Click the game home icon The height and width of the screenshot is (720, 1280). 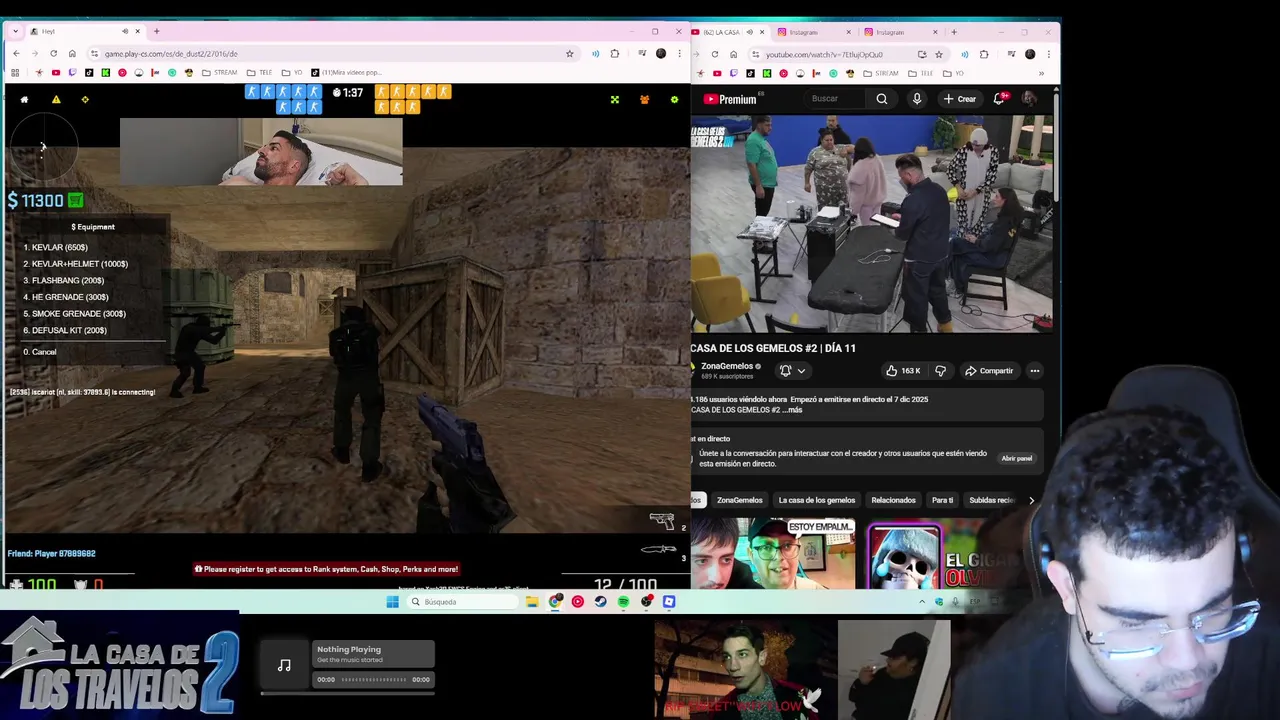click(24, 100)
